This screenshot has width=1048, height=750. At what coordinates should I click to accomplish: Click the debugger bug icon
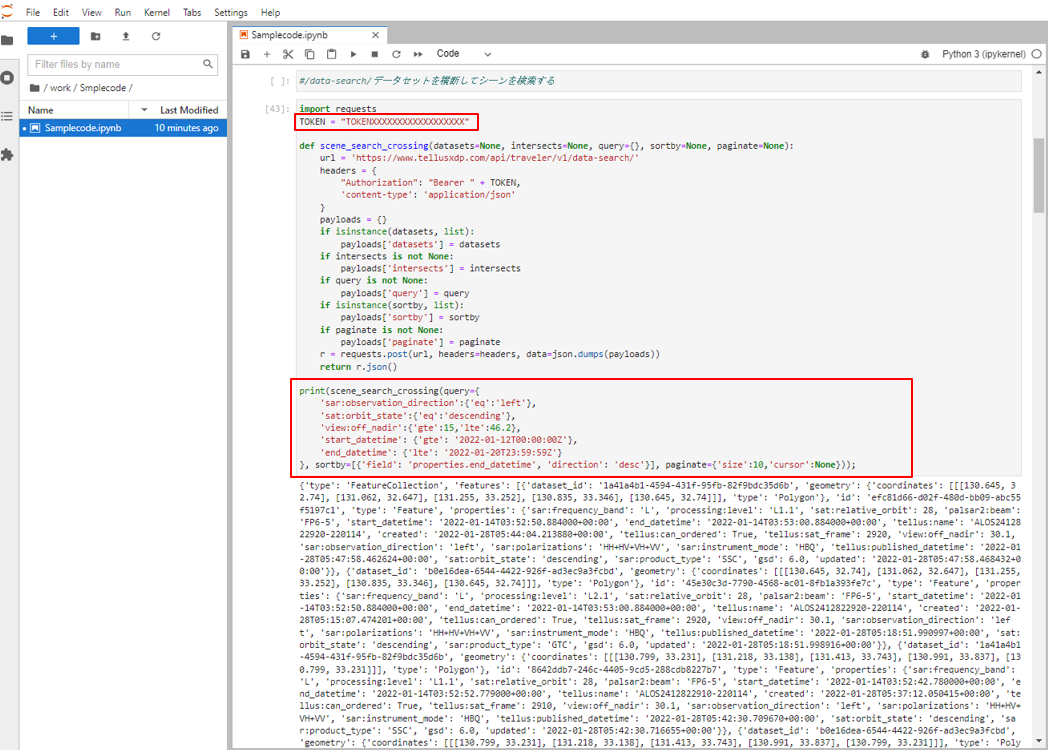click(x=925, y=54)
